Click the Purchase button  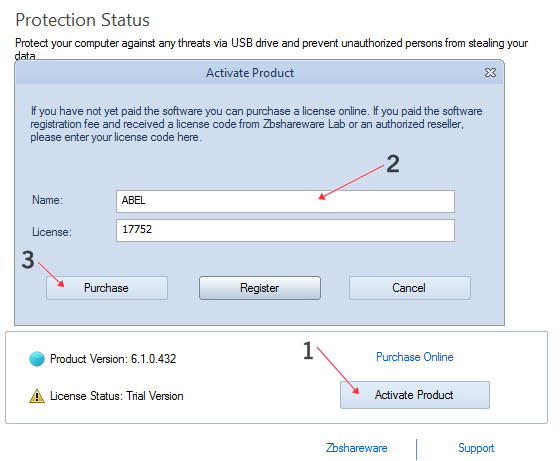107,288
